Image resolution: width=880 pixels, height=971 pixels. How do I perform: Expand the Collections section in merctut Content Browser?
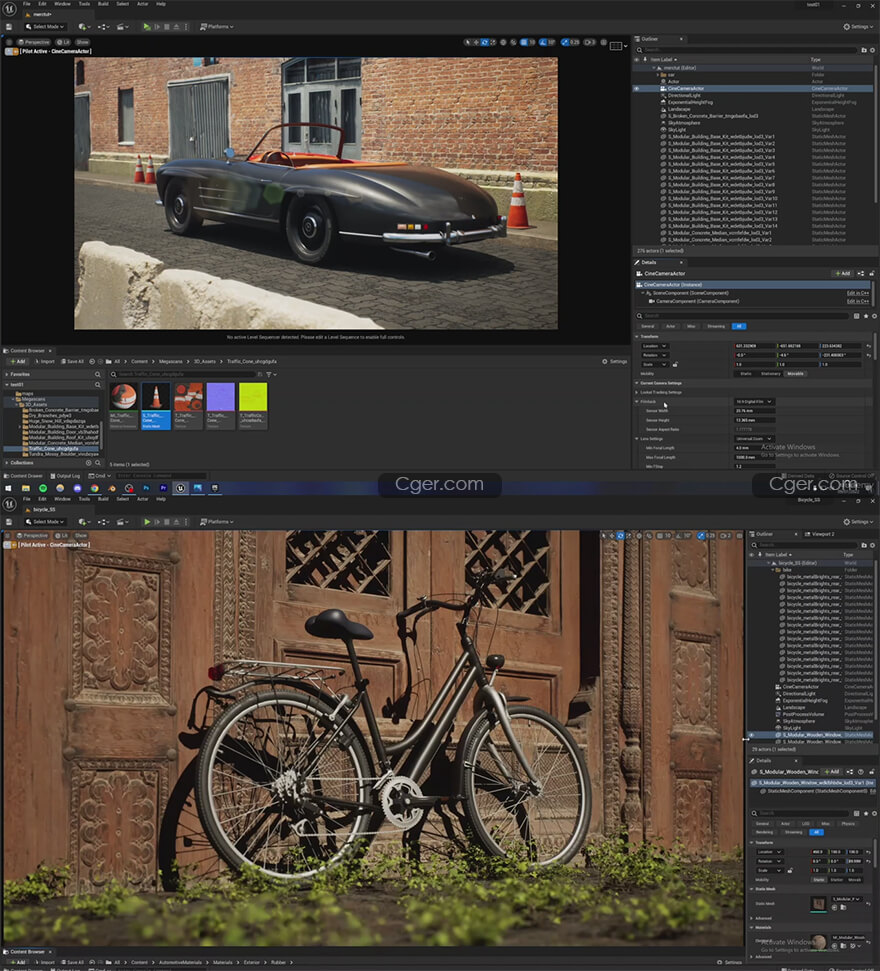7,463
